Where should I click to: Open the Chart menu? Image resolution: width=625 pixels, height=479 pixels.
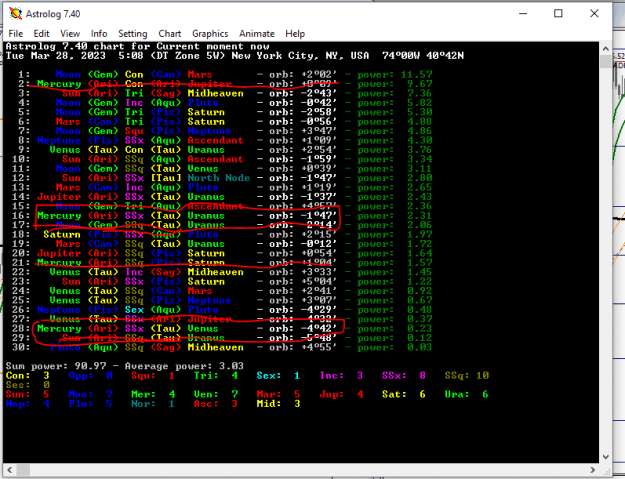(x=170, y=34)
